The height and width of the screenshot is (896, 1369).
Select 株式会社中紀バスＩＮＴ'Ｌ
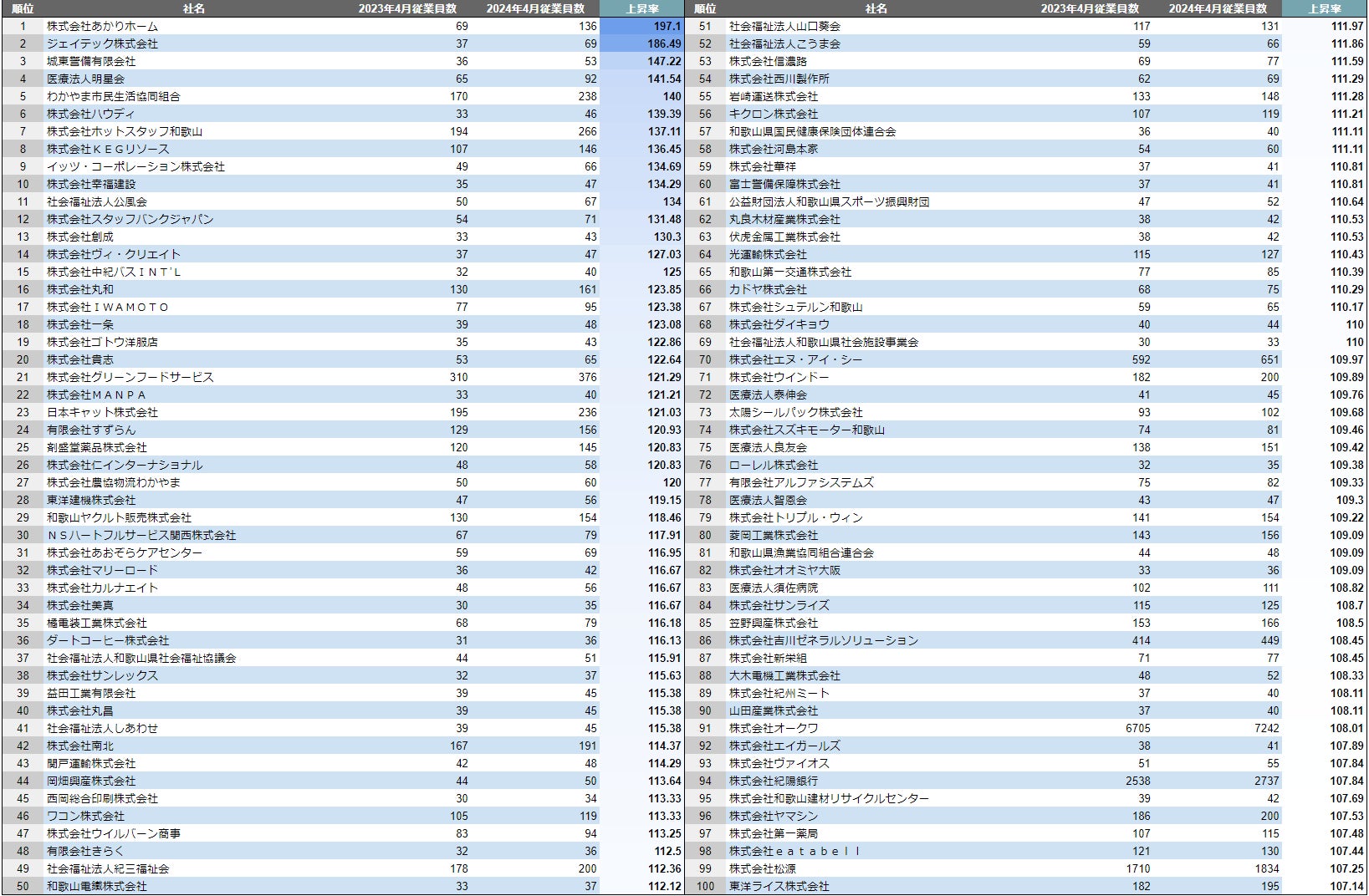click(x=114, y=272)
